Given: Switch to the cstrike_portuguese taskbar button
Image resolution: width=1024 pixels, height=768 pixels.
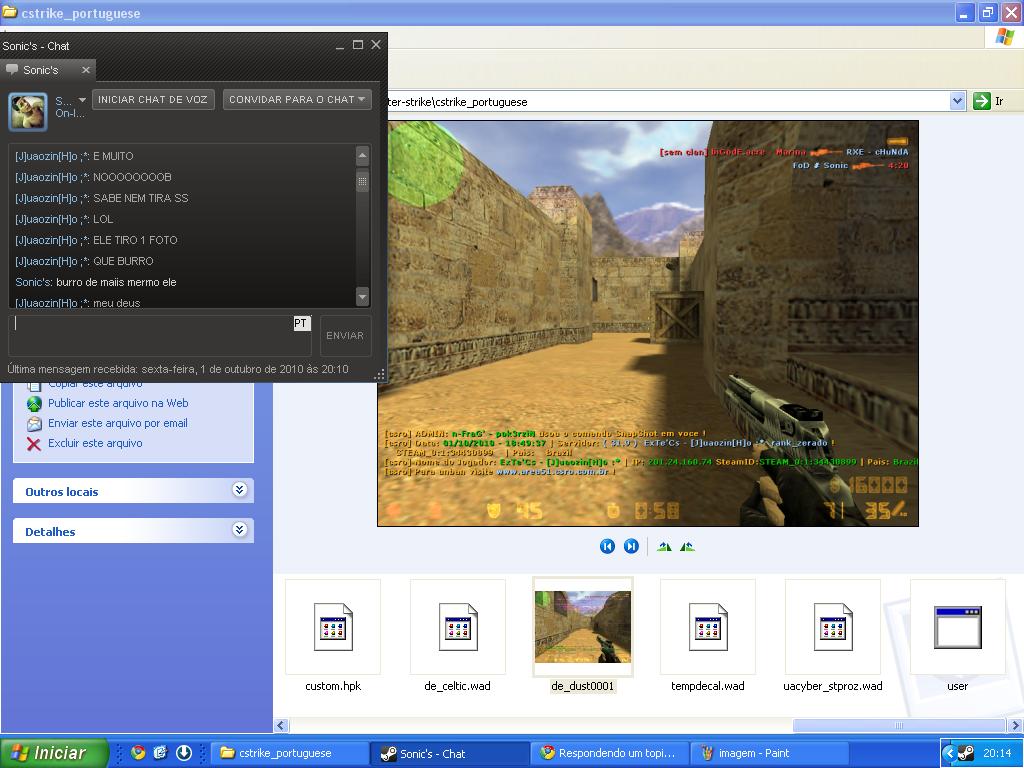Looking at the screenshot, I should tap(289, 753).
